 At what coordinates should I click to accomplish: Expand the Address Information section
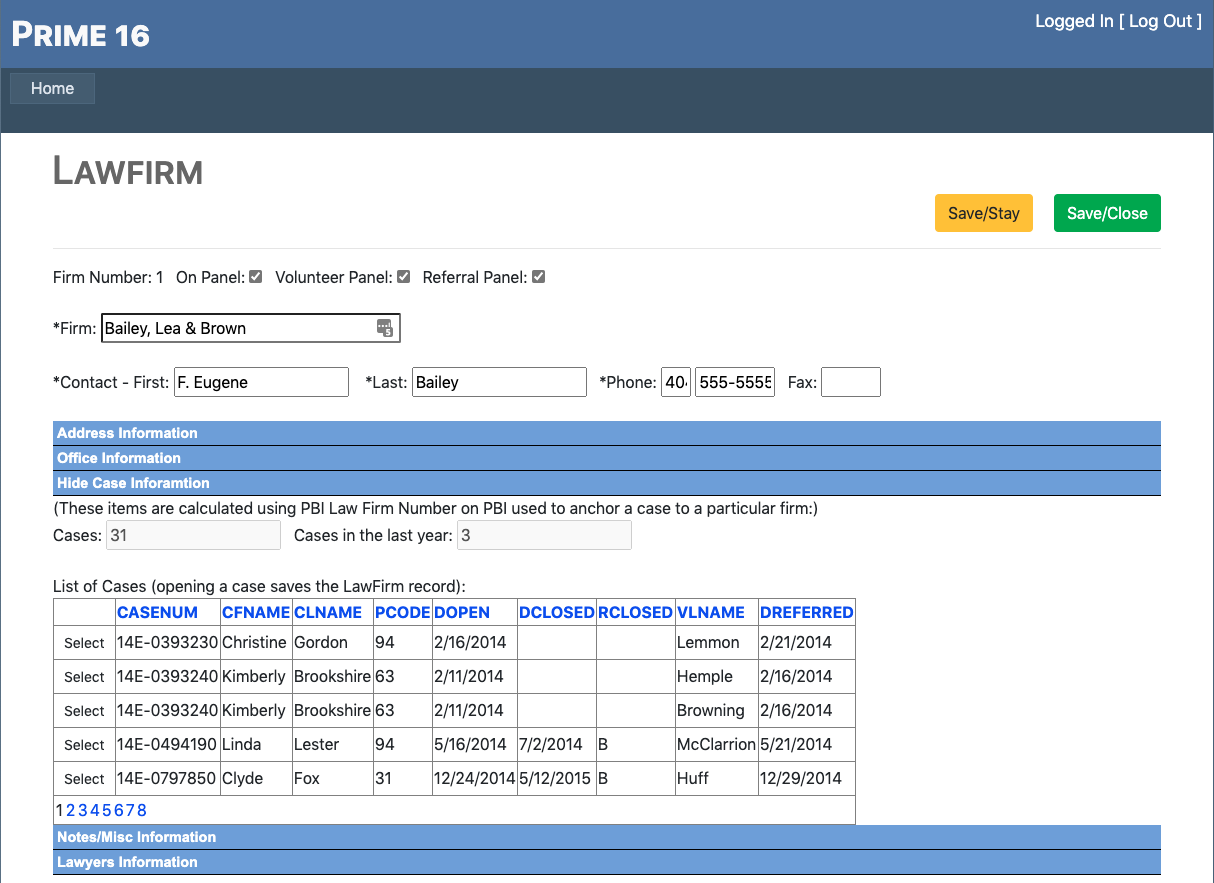[x=127, y=433]
